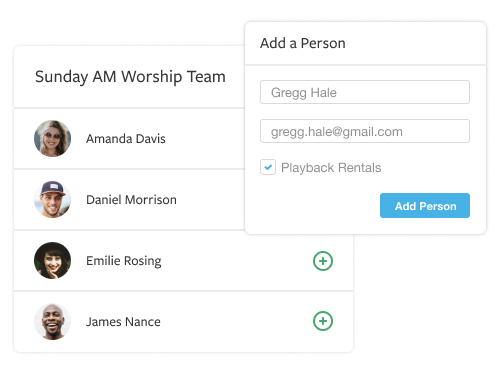Screen dimensions: 500x375
Task: Focus the Gregg Hale name field
Action: click(x=365, y=92)
